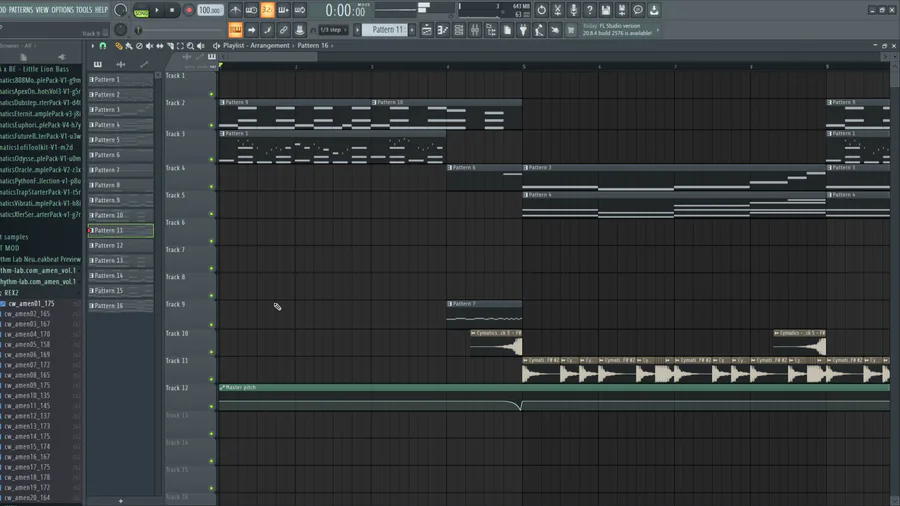Mute Track 1 using its green dot
The width and height of the screenshot is (900, 506).
click(x=211, y=94)
